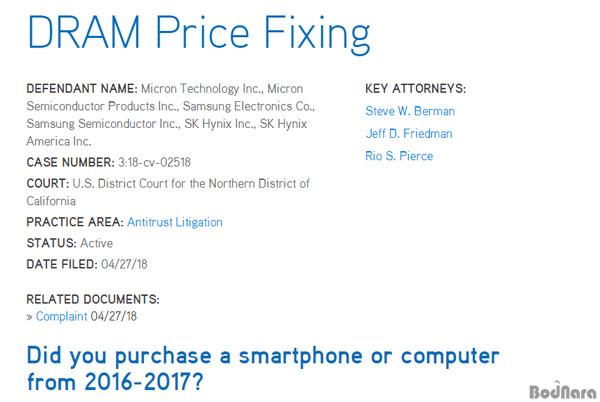Click the Active status value

(x=96, y=243)
